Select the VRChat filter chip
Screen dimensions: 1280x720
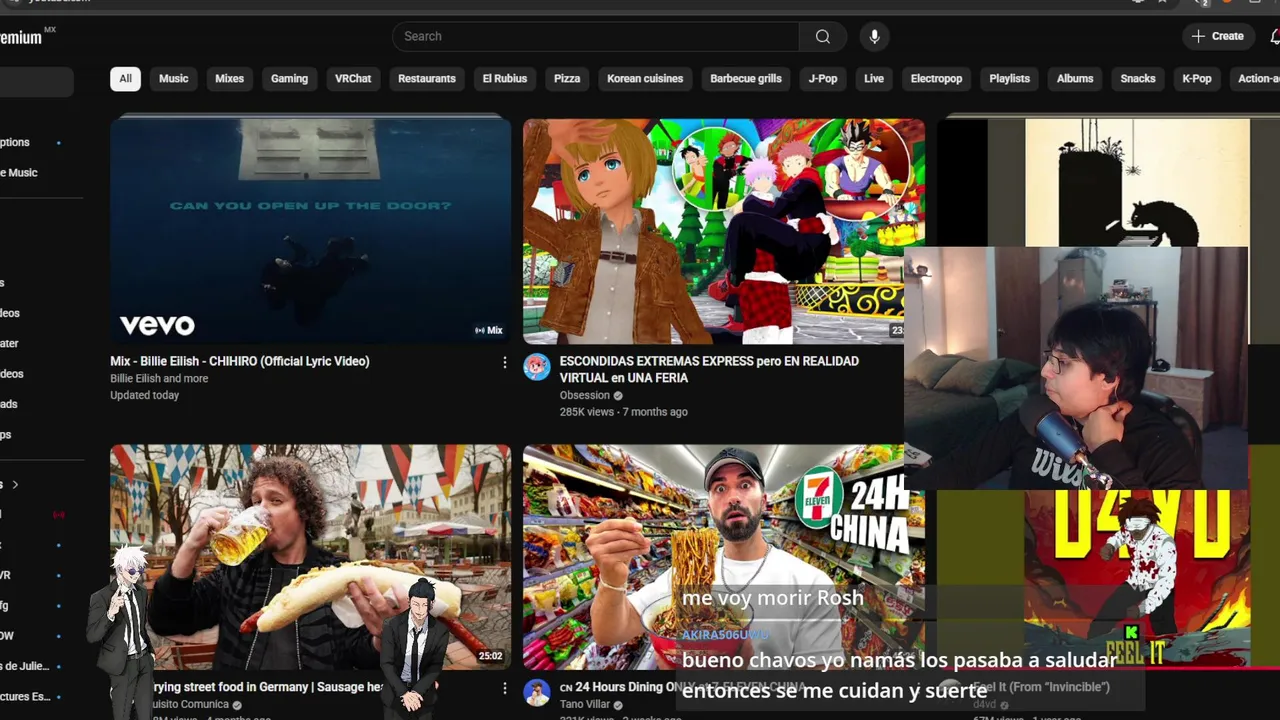tap(353, 79)
